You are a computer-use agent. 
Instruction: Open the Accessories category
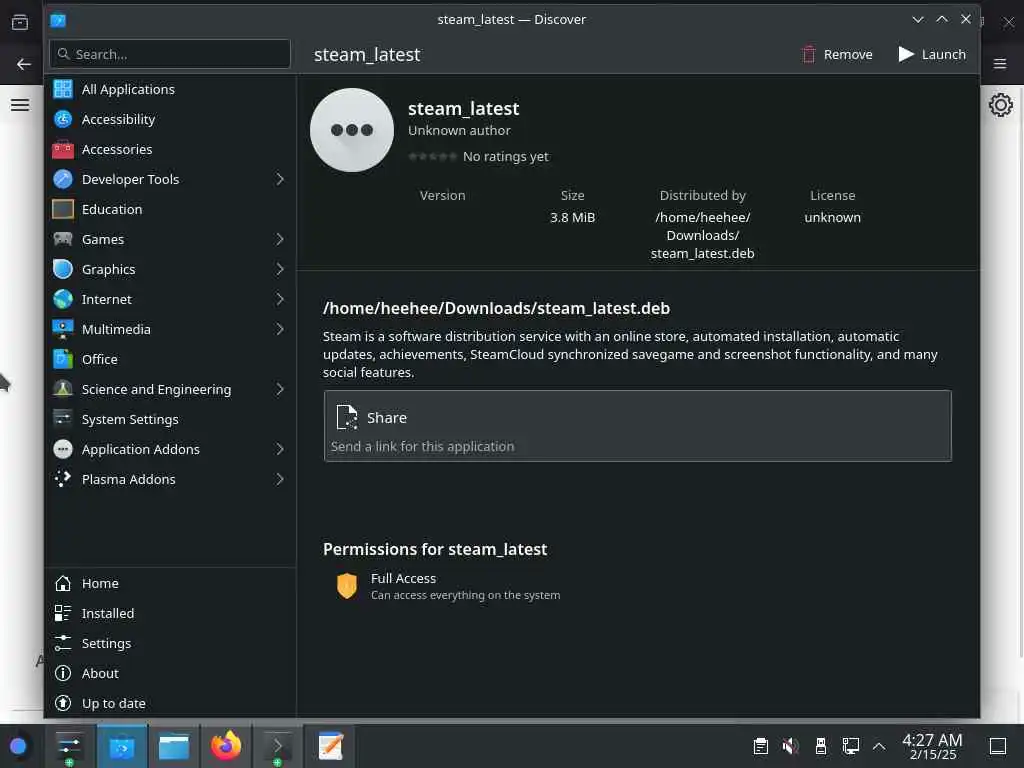[170, 149]
